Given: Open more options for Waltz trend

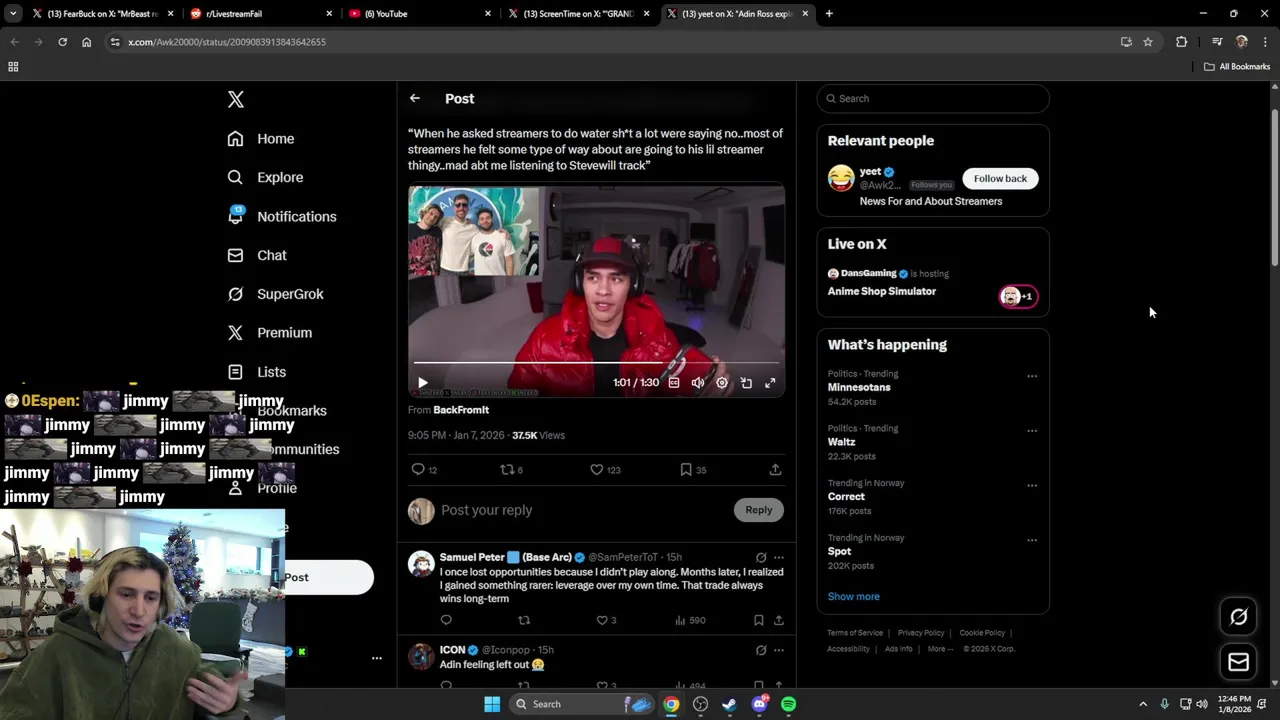Looking at the screenshot, I should (1032, 431).
